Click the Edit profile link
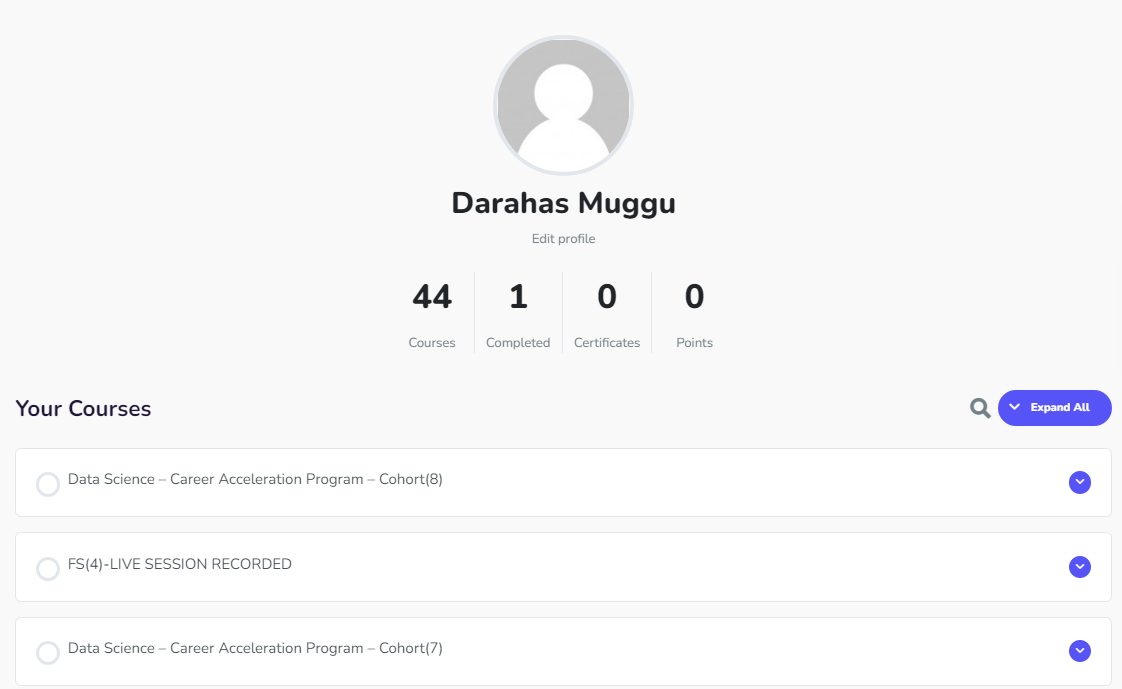This screenshot has width=1122, height=689. tap(563, 239)
